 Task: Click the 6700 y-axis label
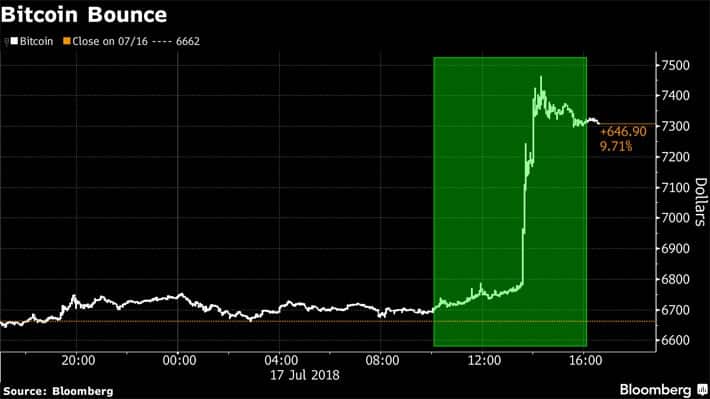676,310
